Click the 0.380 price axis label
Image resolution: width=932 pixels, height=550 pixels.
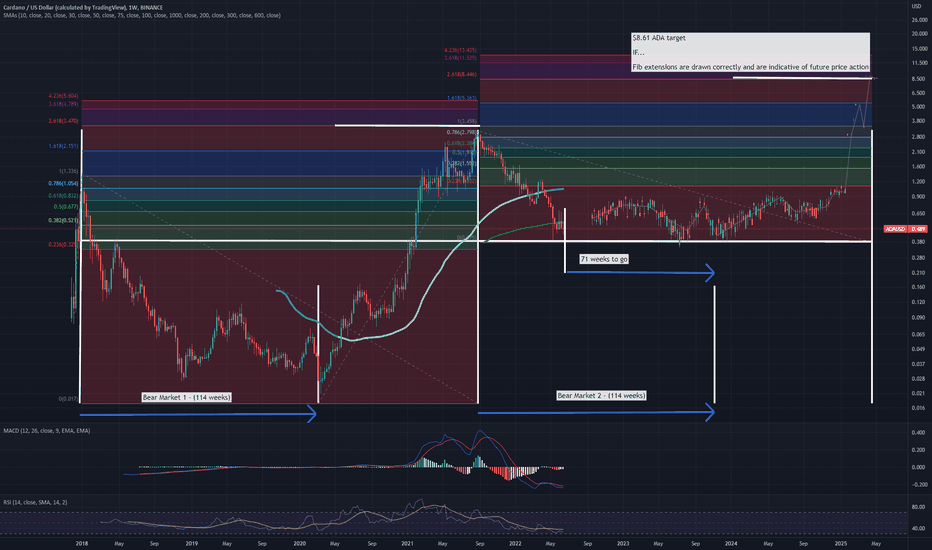[918, 242]
